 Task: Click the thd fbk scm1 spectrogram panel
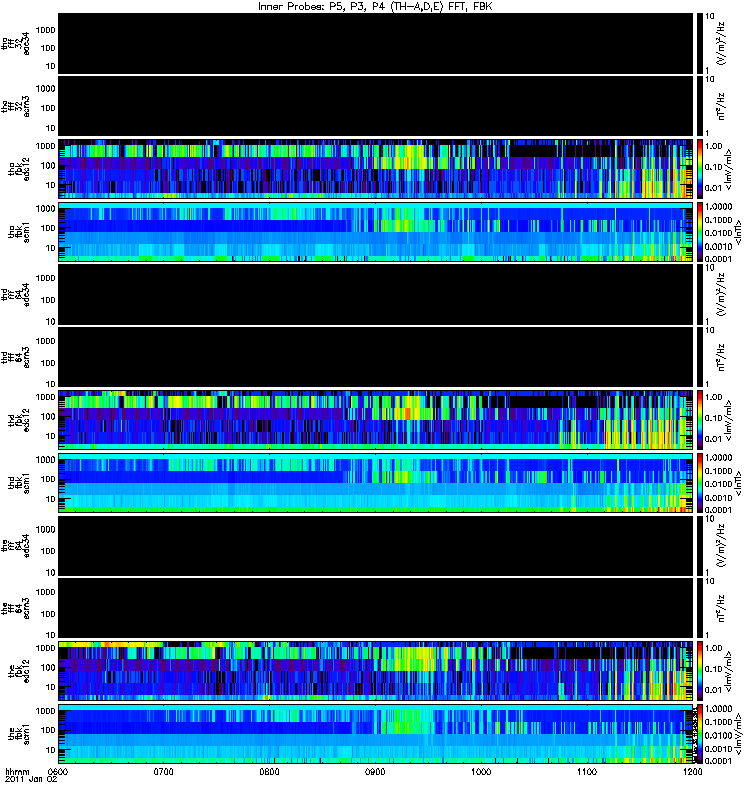click(x=376, y=483)
